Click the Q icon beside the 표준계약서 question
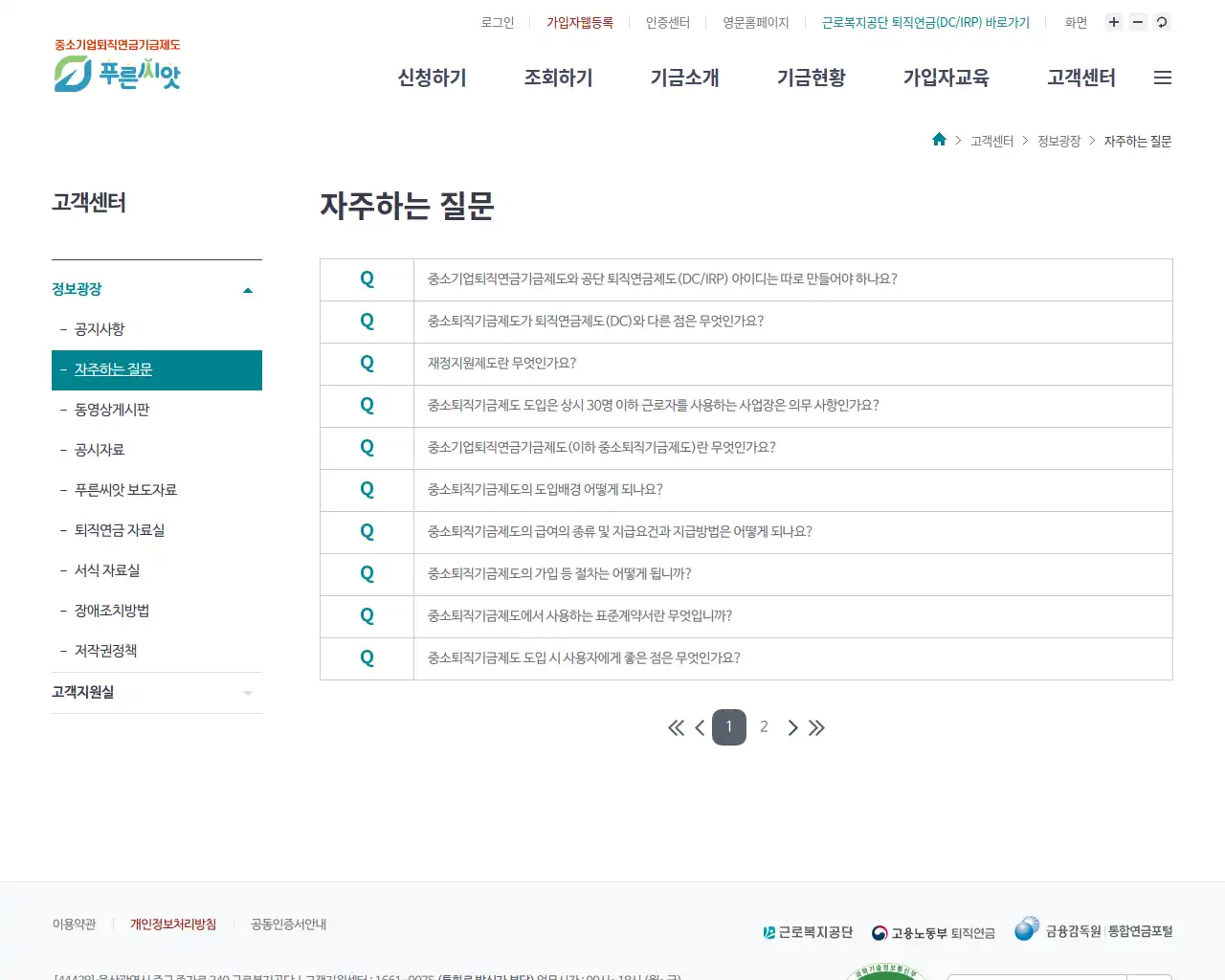Screen dimensions: 1225x980 (367, 615)
